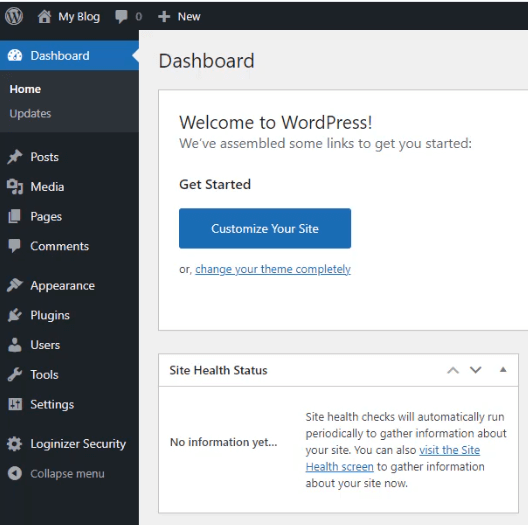Open the Users menu
The width and height of the screenshot is (528, 525).
45,345
